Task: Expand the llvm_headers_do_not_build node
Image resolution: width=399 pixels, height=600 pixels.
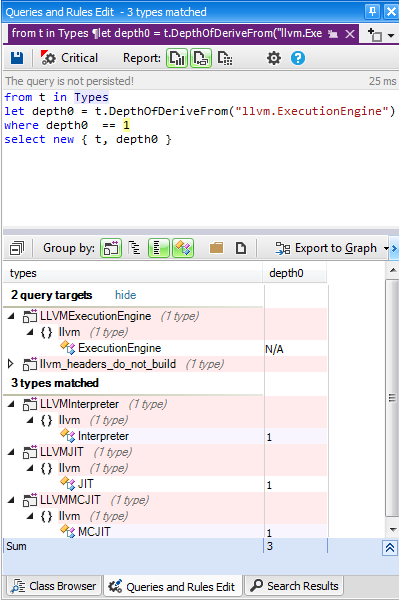Action: click(x=11, y=364)
